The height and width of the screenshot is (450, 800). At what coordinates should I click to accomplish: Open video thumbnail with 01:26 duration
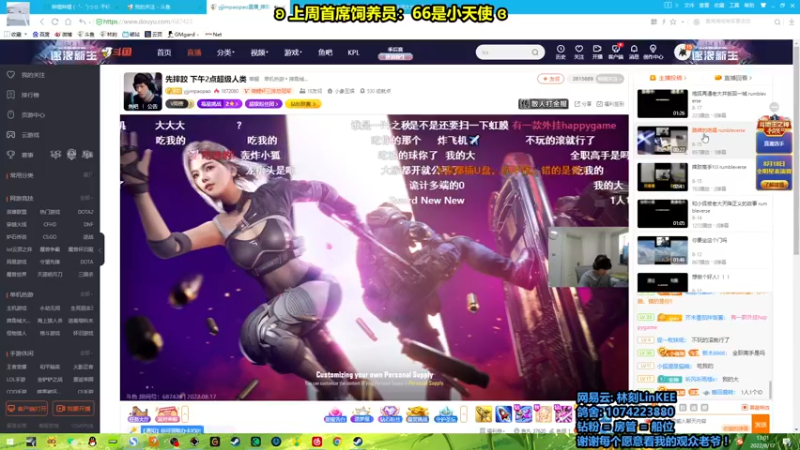point(662,104)
